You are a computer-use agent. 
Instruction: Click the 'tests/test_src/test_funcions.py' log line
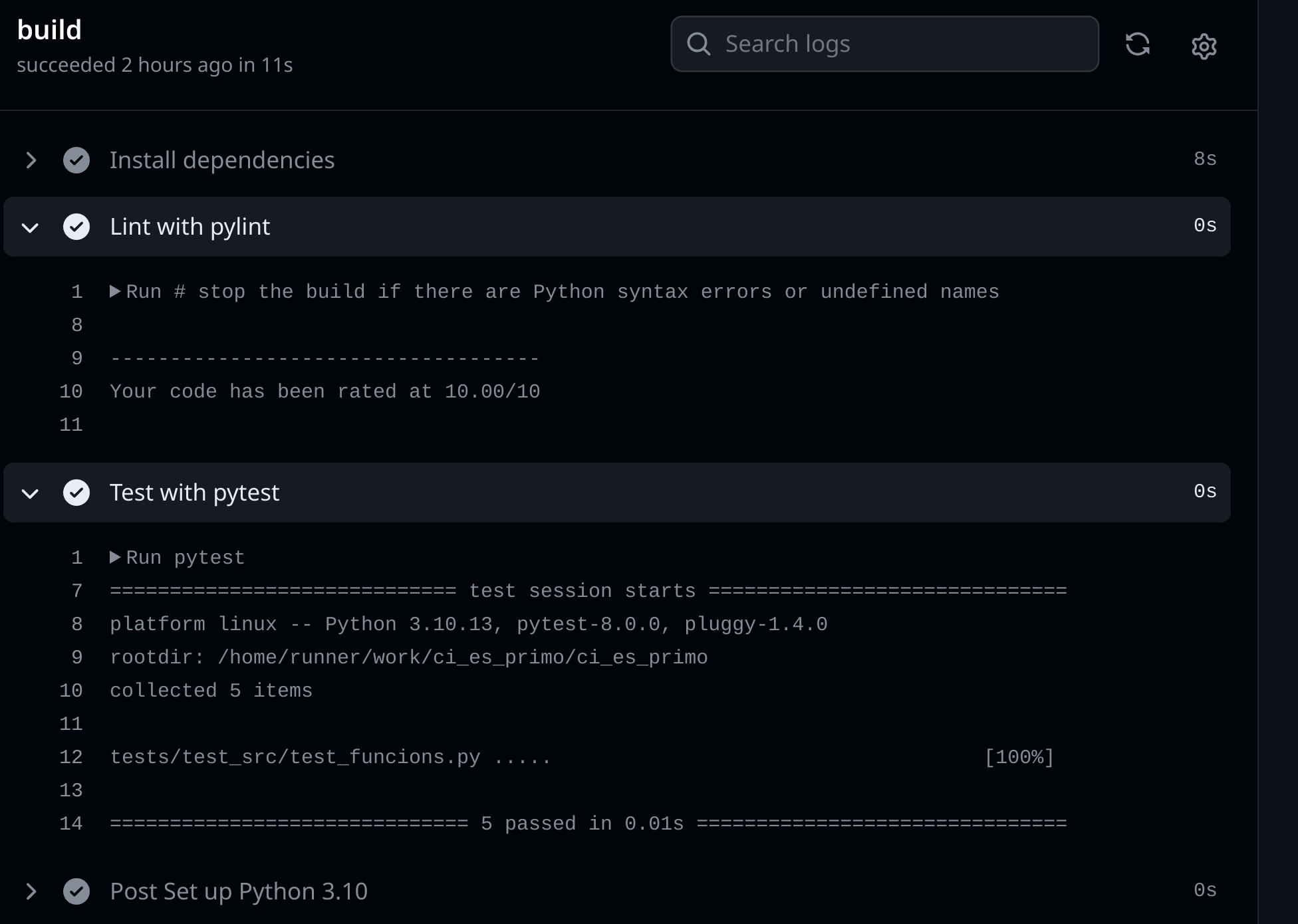coord(330,757)
